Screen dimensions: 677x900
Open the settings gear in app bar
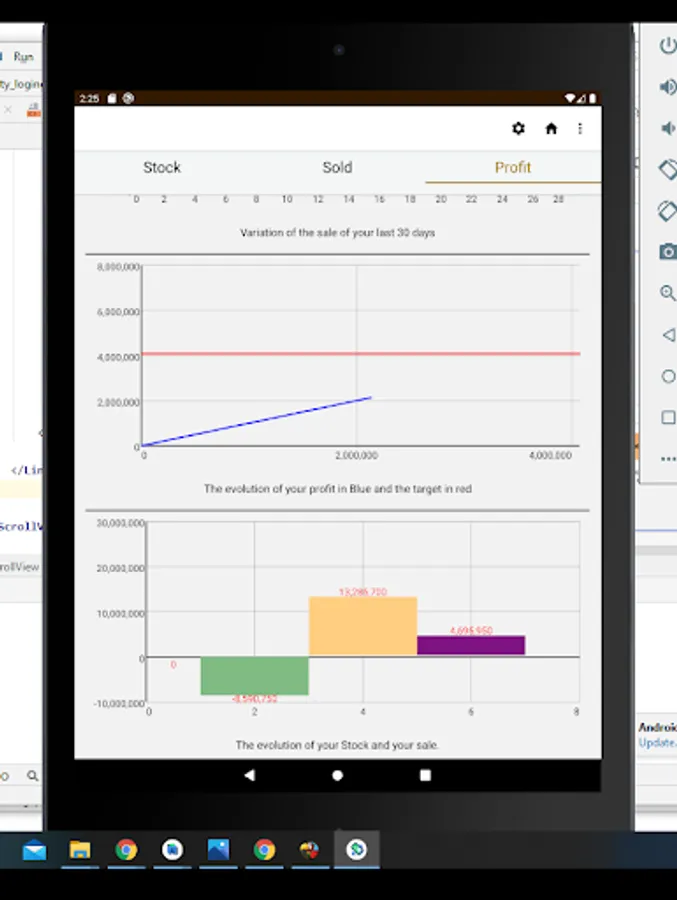(x=518, y=129)
